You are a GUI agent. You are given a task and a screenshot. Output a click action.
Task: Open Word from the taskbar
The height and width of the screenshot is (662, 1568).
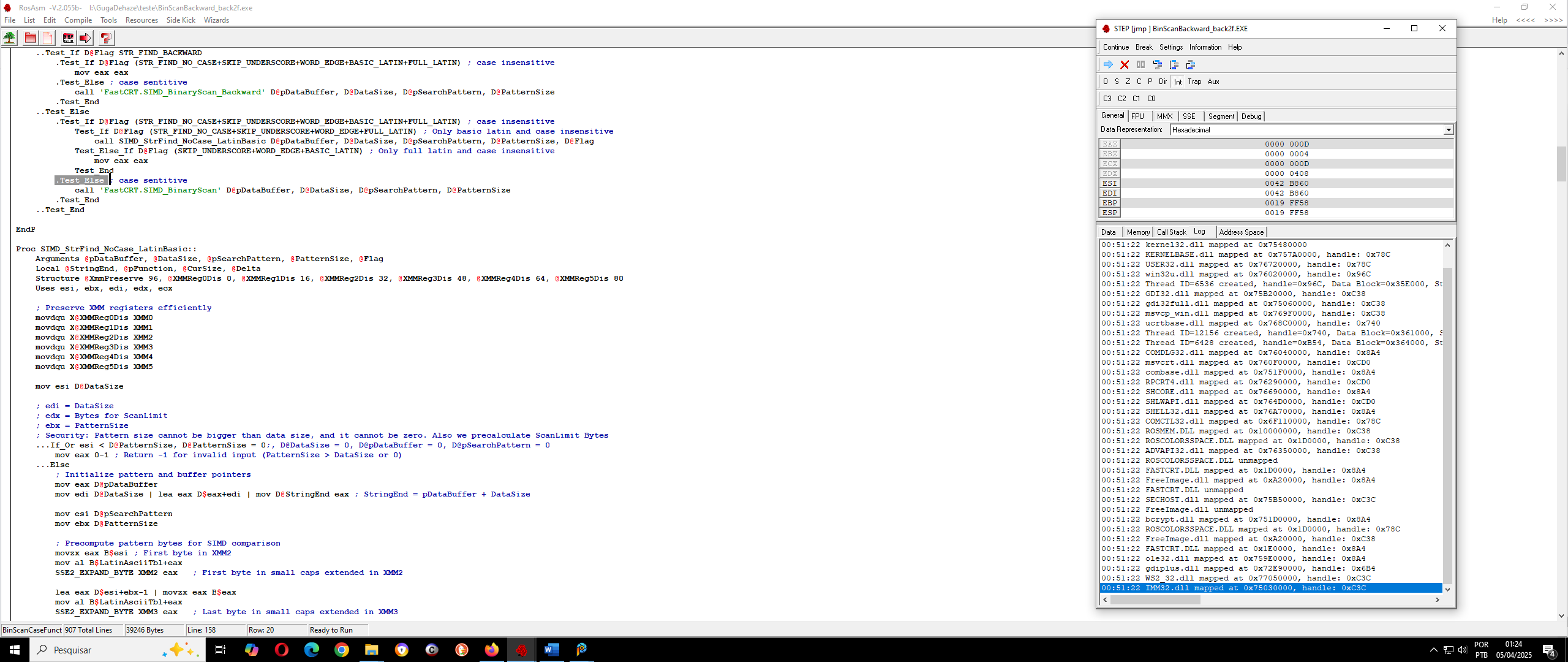[x=551, y=650]
